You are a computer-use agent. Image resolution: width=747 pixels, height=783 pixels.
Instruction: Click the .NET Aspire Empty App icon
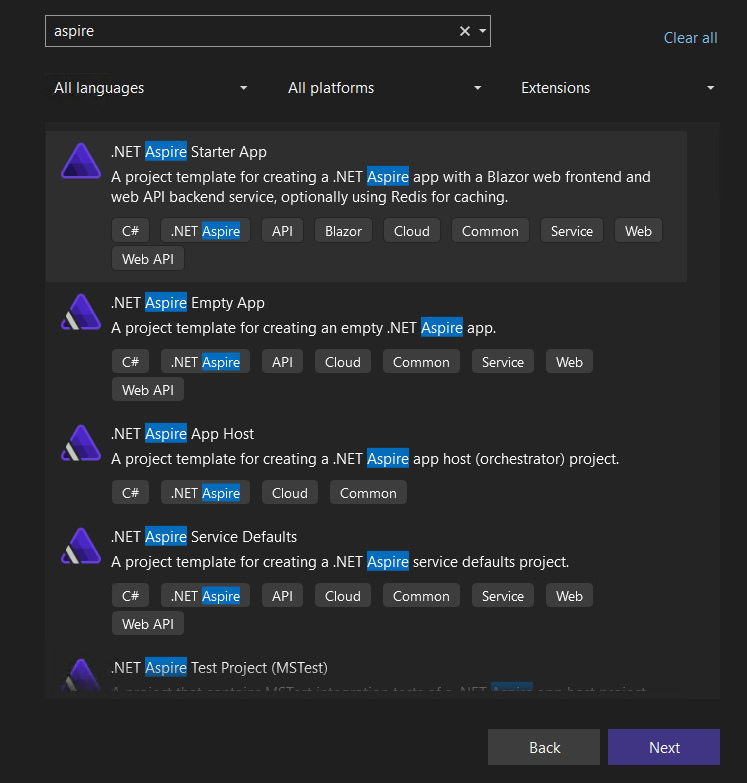click(x=81, y=312)
